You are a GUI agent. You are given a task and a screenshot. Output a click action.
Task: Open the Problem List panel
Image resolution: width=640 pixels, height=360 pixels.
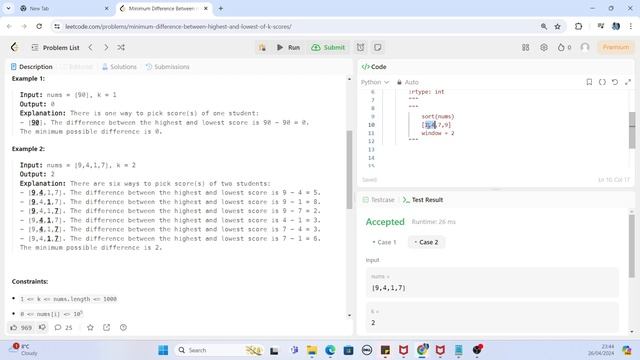coord(56,48)
